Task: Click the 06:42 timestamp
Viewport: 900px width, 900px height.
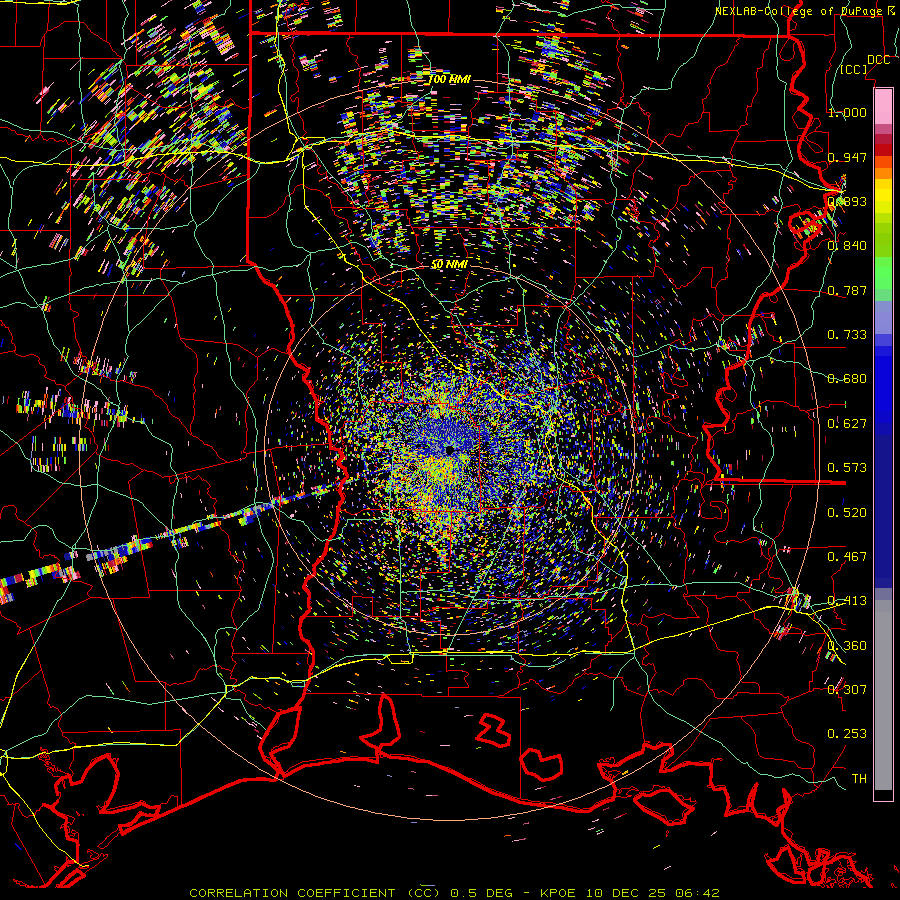Action: tap(700, 893)
